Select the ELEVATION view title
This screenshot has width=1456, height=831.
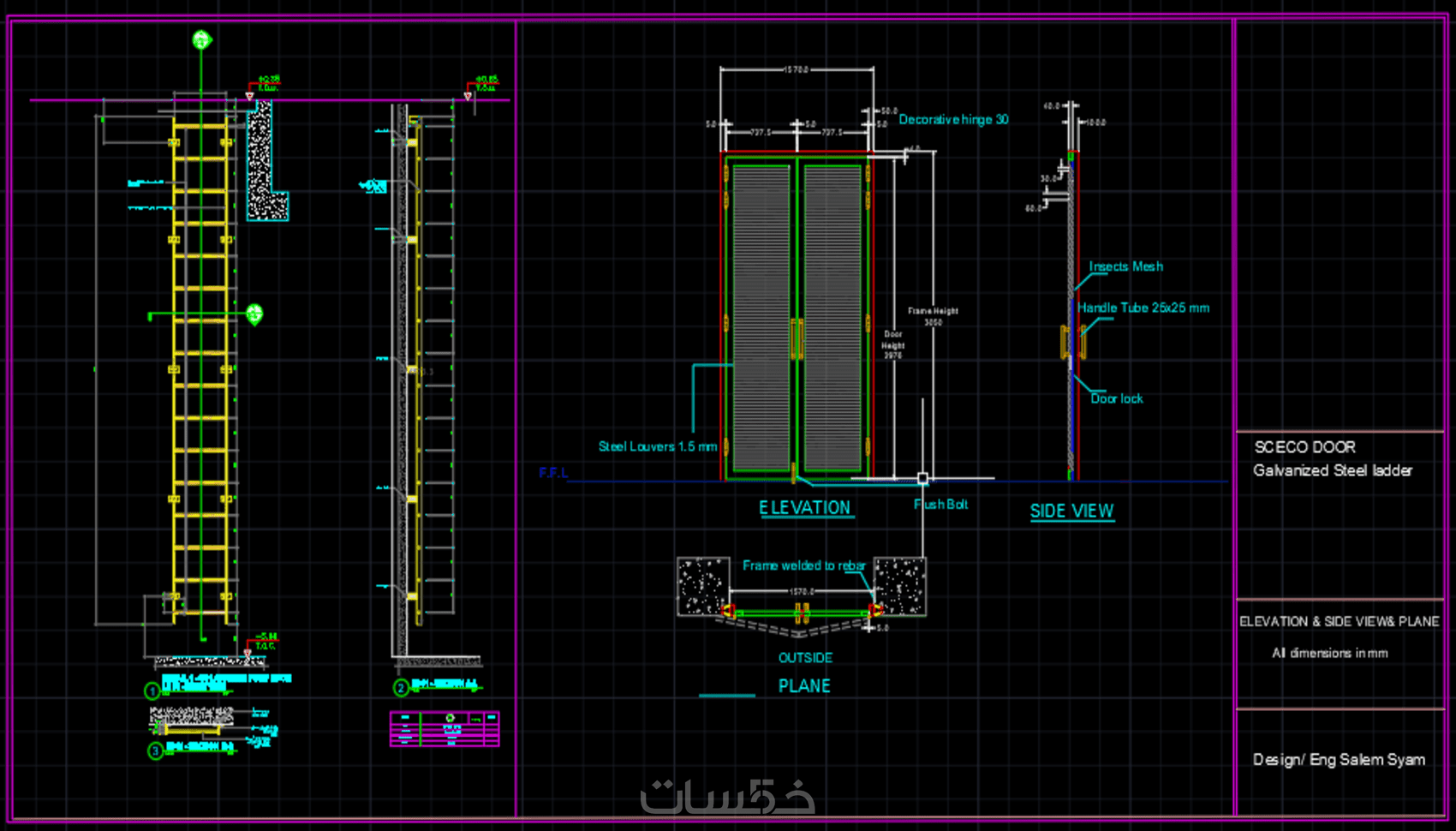(804, 508)
